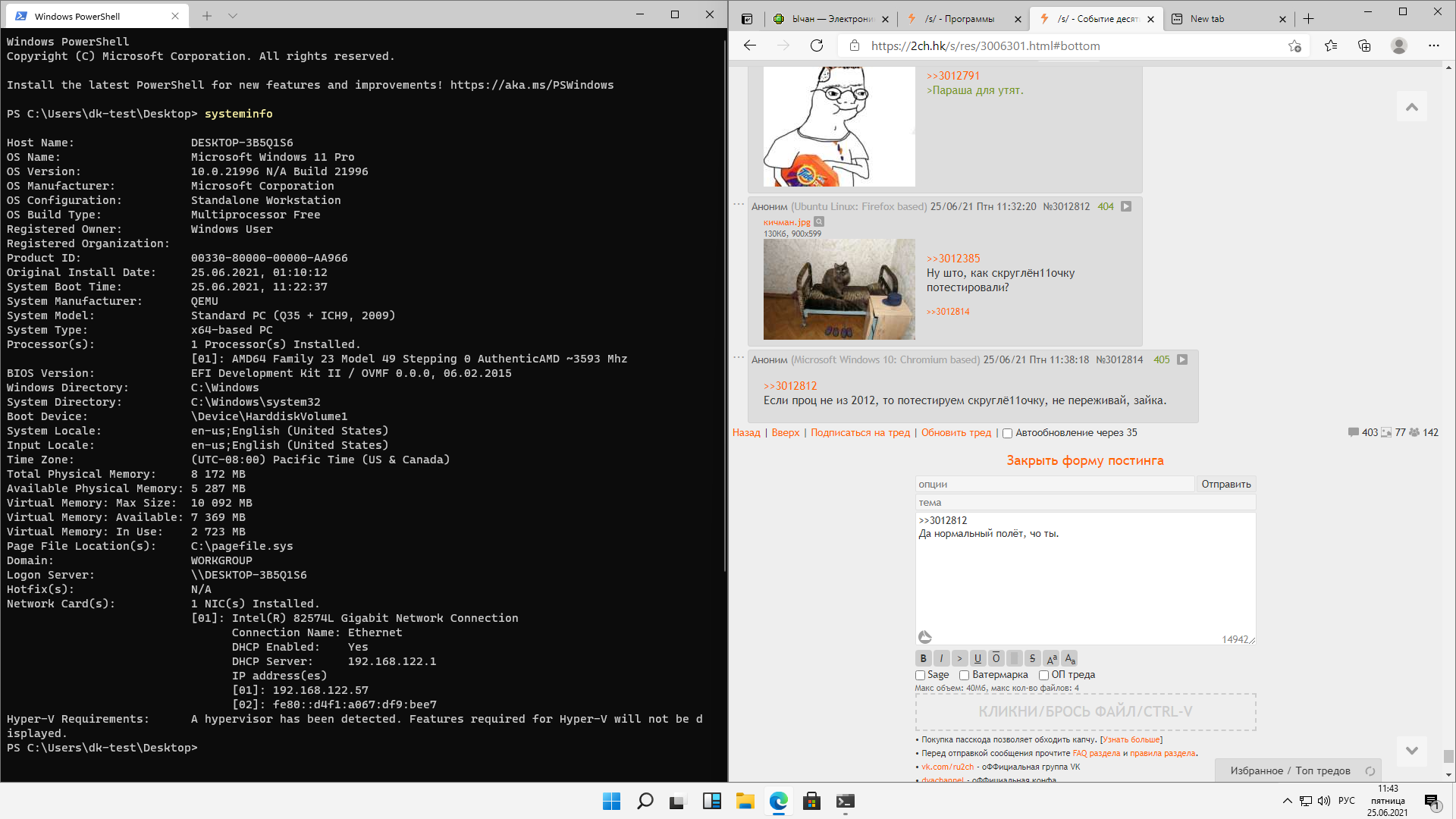Screen dimensions: 1456x819
Task: Click Закрыть форму постинга link
Action: (x=1084, y=460)
